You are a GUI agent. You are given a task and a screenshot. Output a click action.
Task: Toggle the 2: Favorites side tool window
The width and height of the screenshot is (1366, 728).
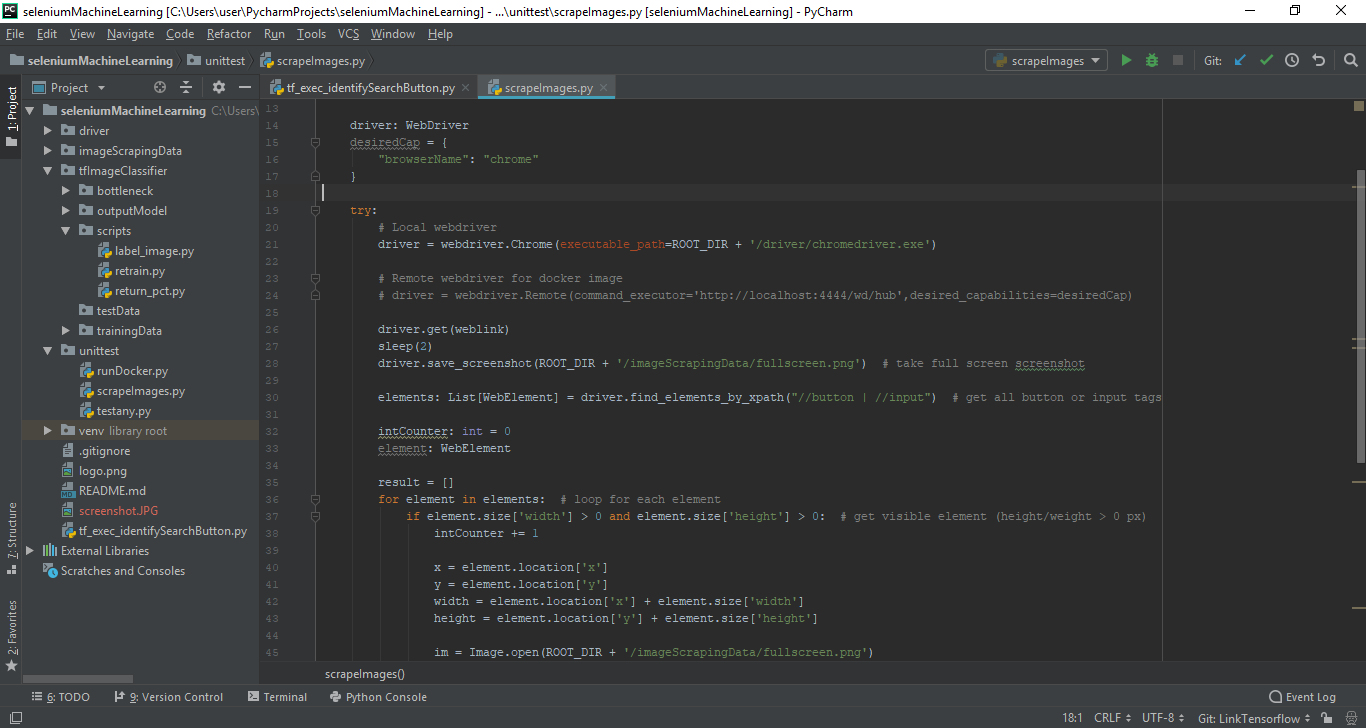point(11,635)
